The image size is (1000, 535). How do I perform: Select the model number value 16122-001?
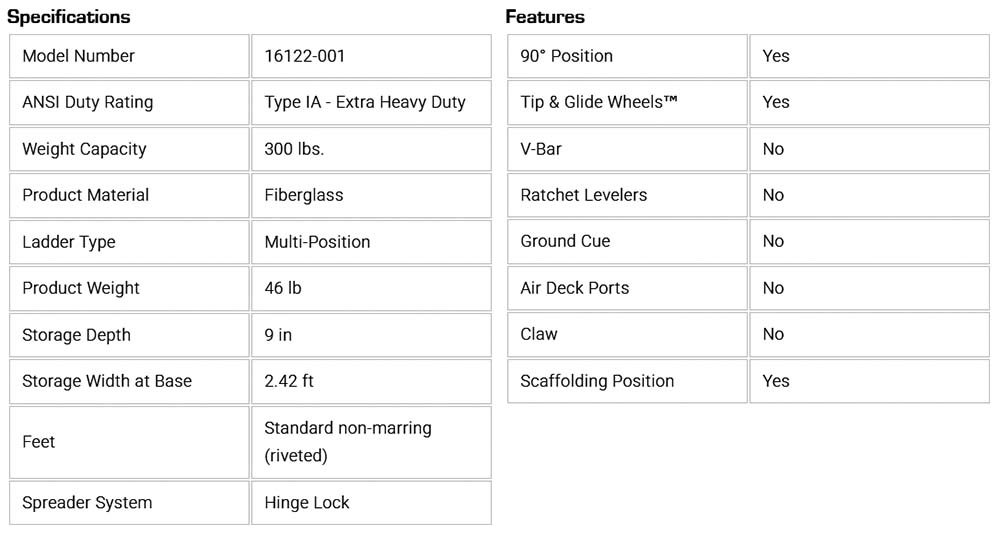pyautogui.click(x=305, y=56)
